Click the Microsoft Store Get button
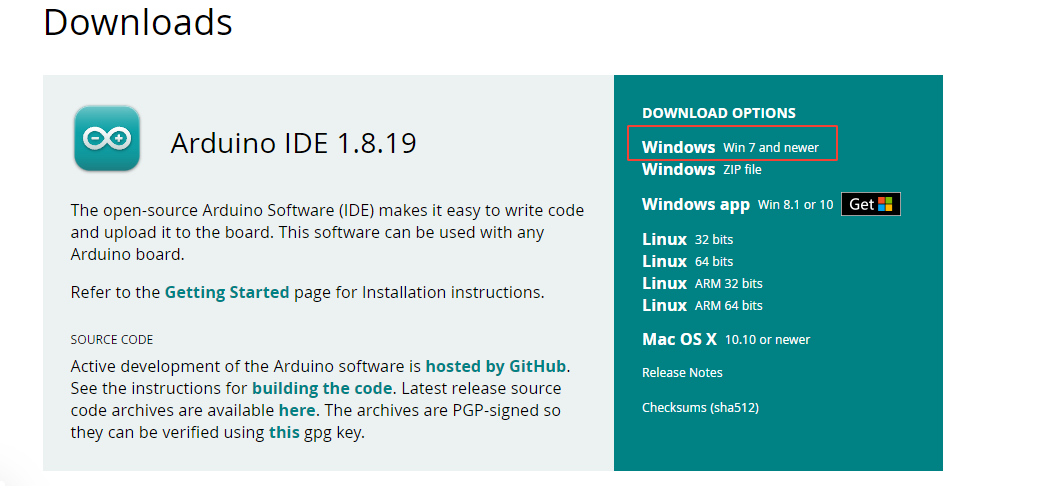This screenshot has height=486, width=1043. [871, 204]
